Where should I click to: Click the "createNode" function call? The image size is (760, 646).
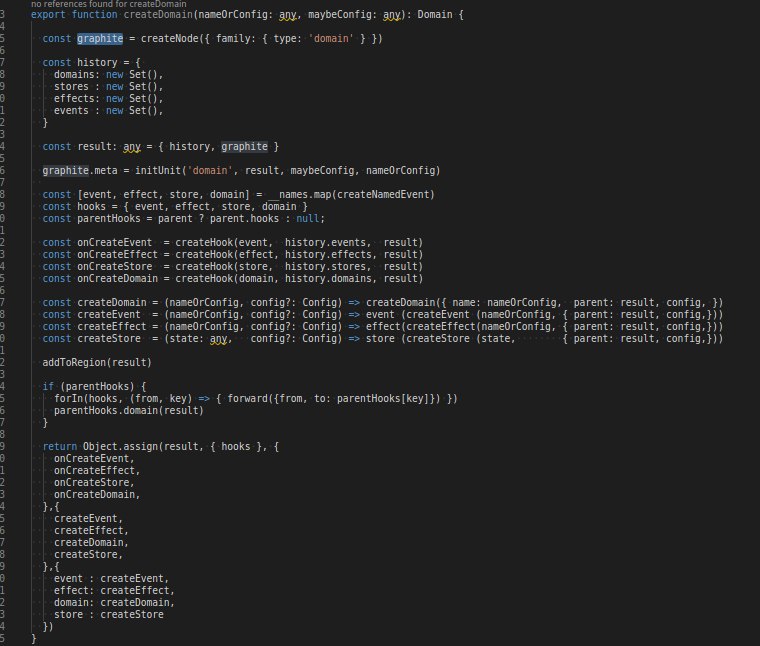tap(170, 38)
